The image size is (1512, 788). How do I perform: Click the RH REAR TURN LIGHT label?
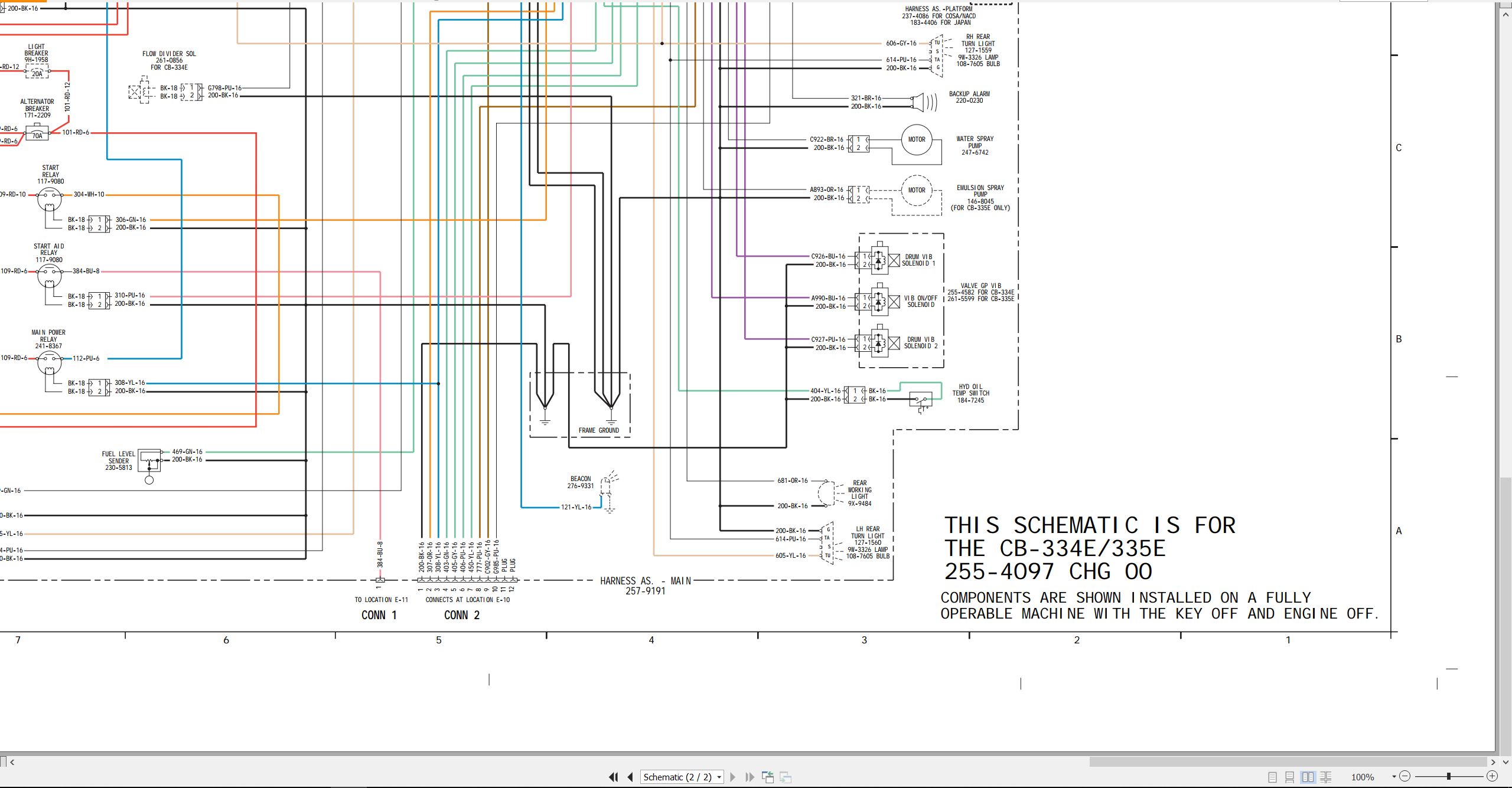coord(978,40)
